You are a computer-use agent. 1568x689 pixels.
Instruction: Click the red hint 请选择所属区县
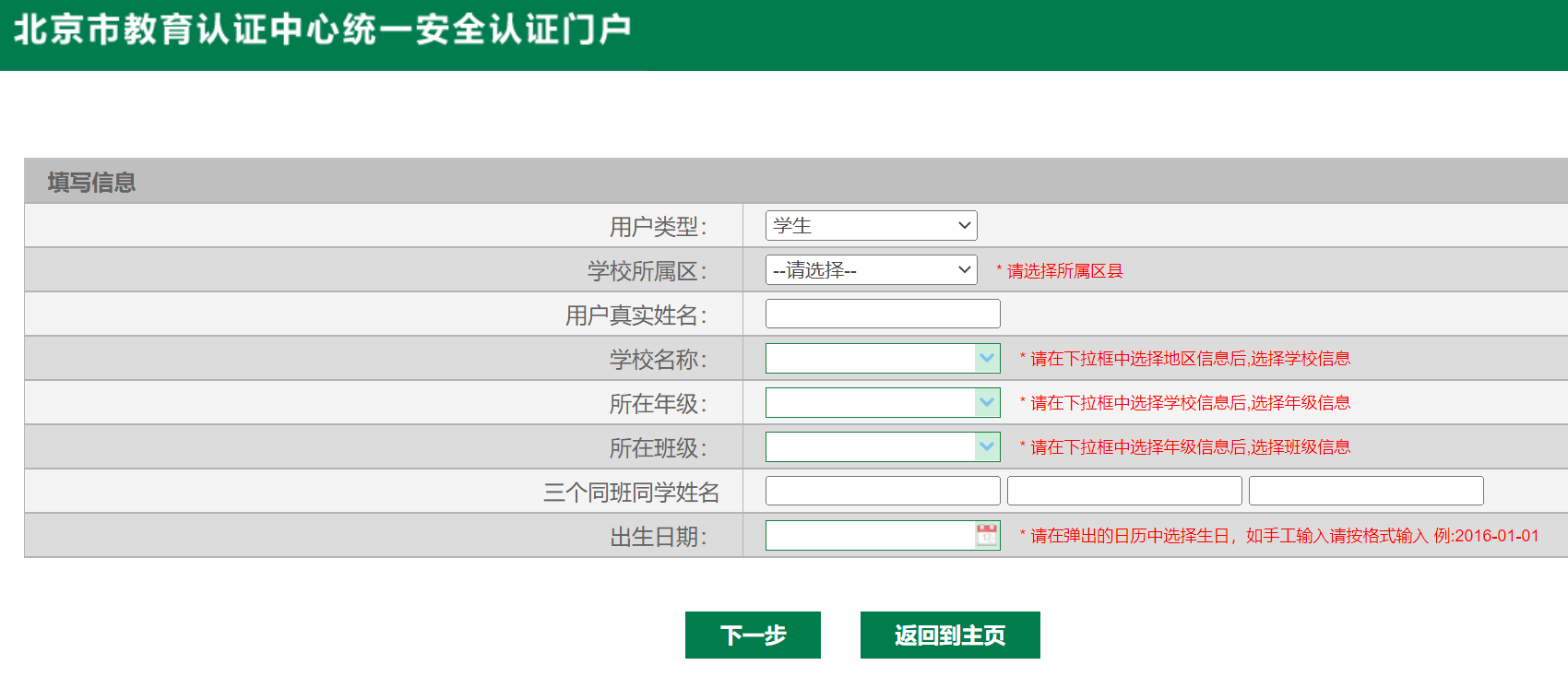coord(1064,270)
